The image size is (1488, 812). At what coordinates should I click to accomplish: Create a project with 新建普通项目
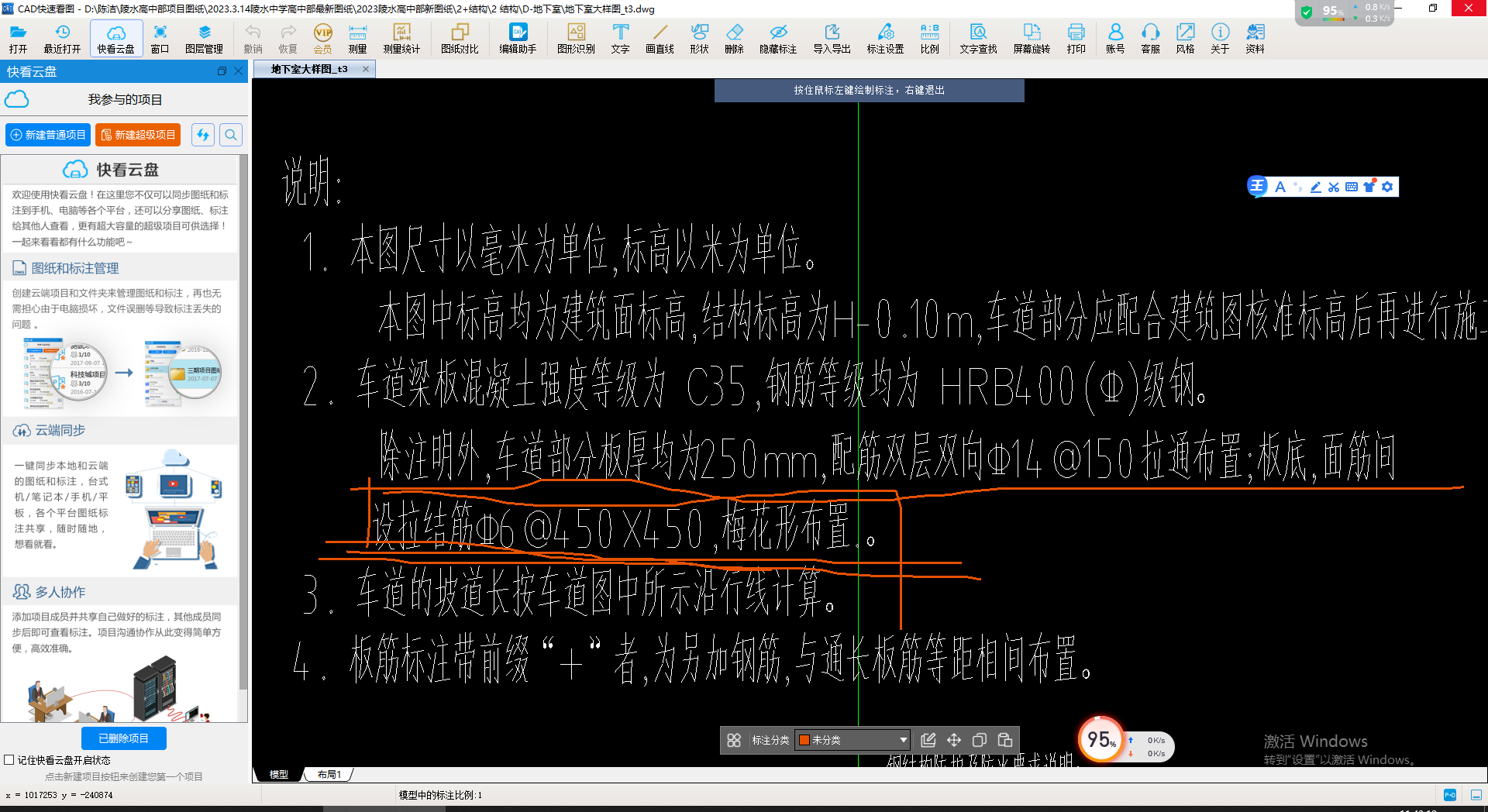pos(48,135)
